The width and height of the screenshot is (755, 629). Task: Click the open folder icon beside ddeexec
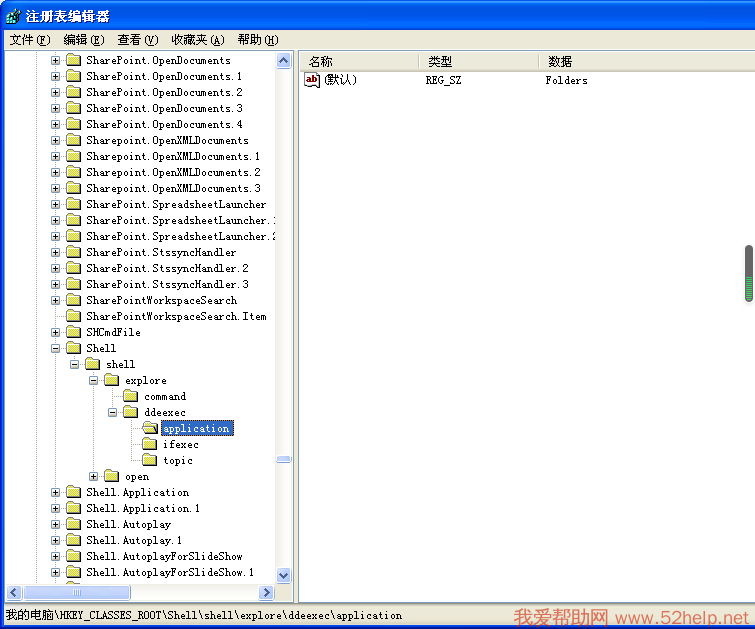click(131, 412)
